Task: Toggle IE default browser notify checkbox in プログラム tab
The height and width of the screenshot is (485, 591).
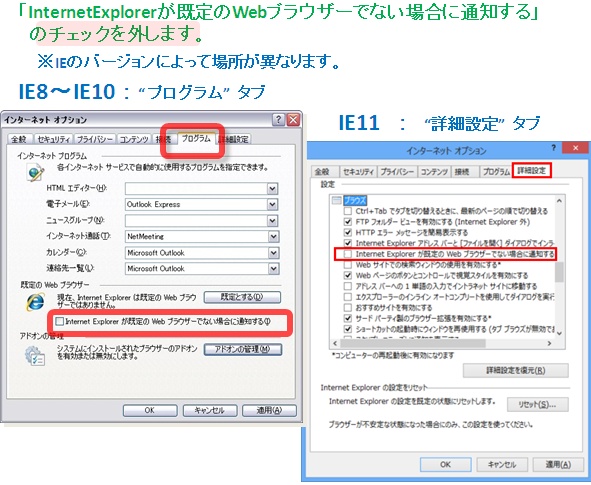Action: click(60, 321)
